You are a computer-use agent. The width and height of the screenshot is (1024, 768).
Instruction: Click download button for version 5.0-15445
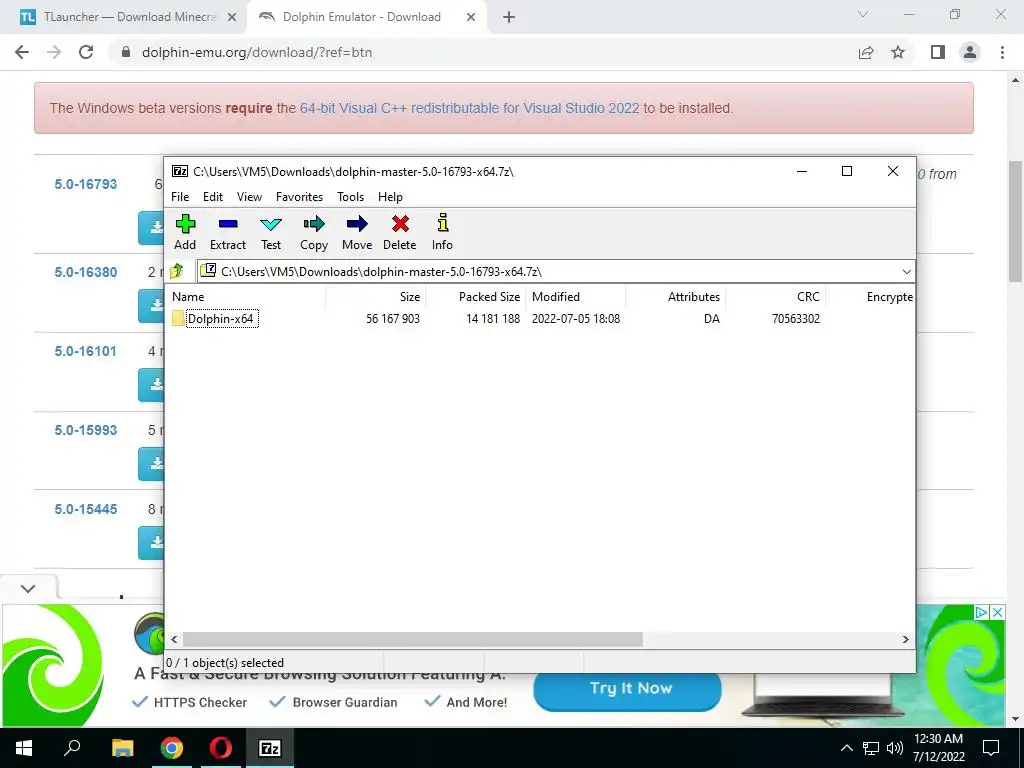[x=152, y=543]
